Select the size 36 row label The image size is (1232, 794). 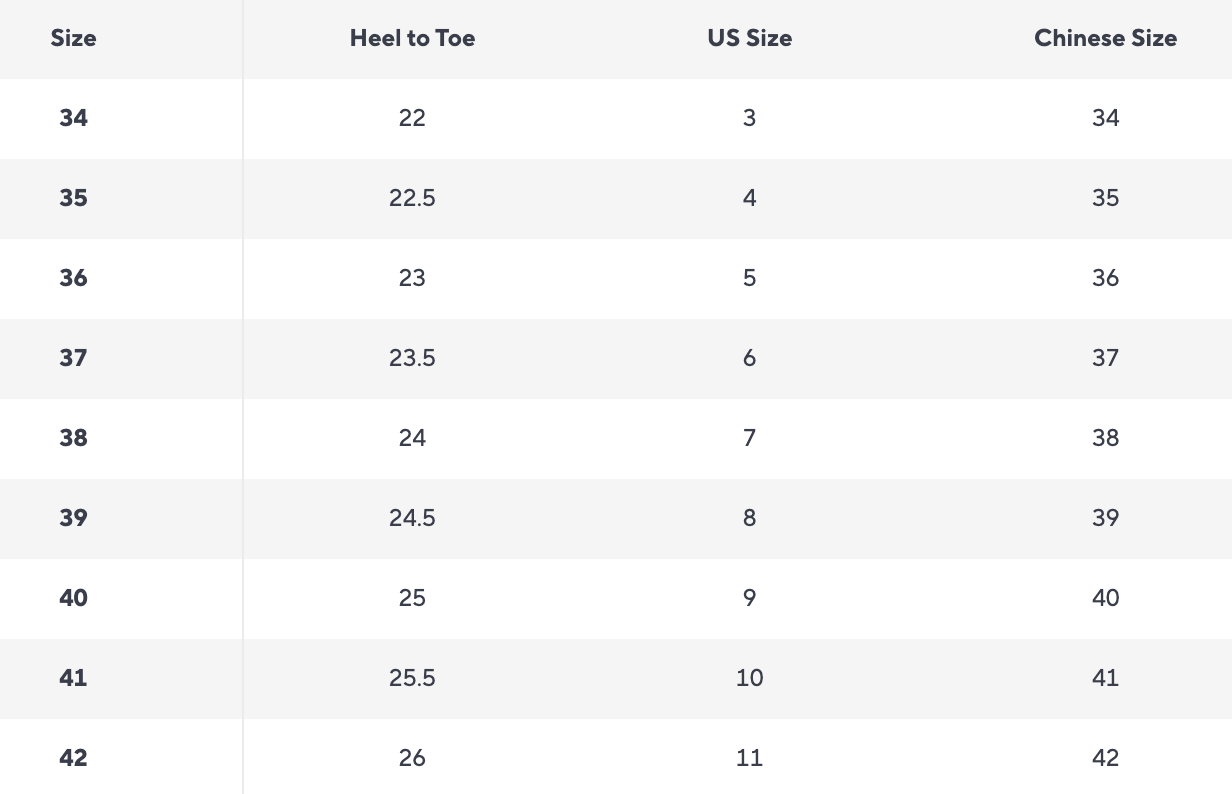(x=73, y=278)
